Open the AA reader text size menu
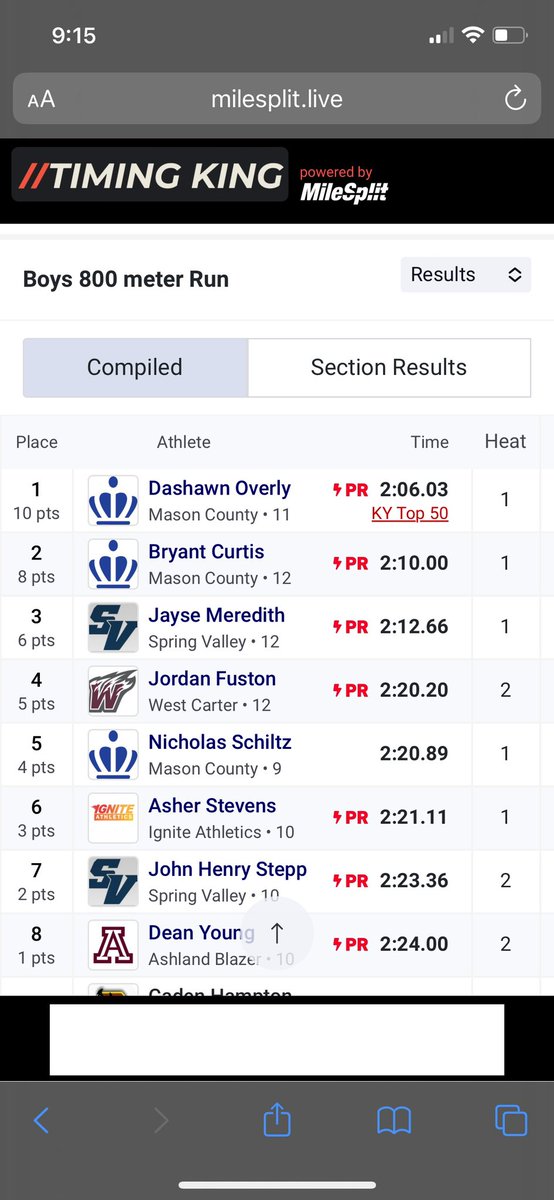The image size is (554, 1200). [41, 100]
